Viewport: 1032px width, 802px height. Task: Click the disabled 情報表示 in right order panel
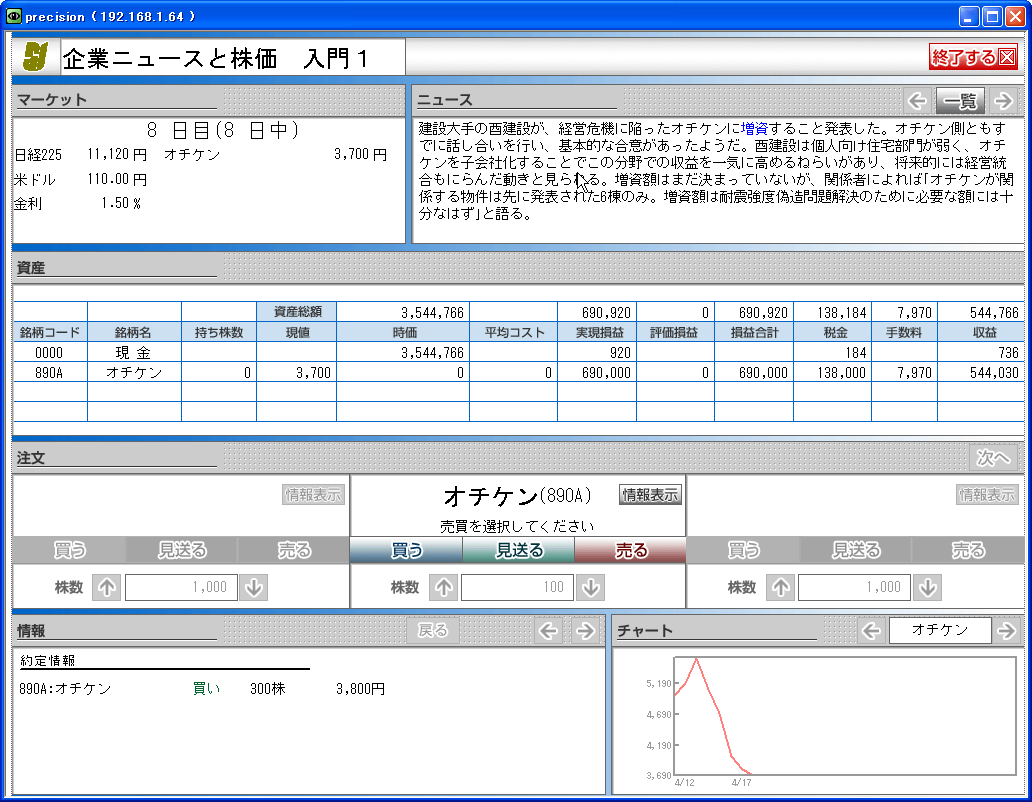[987, 495]
